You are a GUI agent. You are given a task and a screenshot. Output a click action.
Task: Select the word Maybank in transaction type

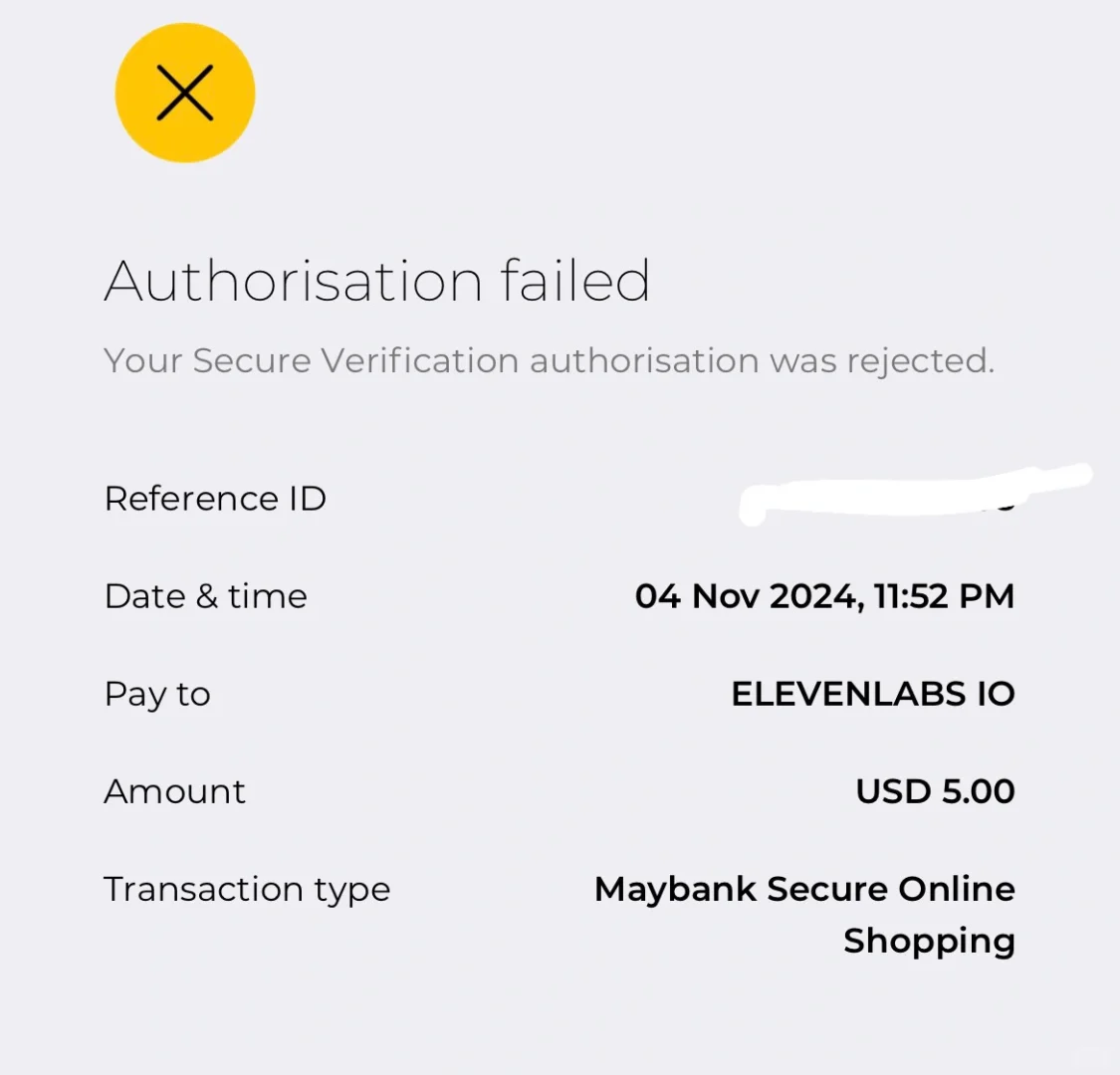coord(675,890)
